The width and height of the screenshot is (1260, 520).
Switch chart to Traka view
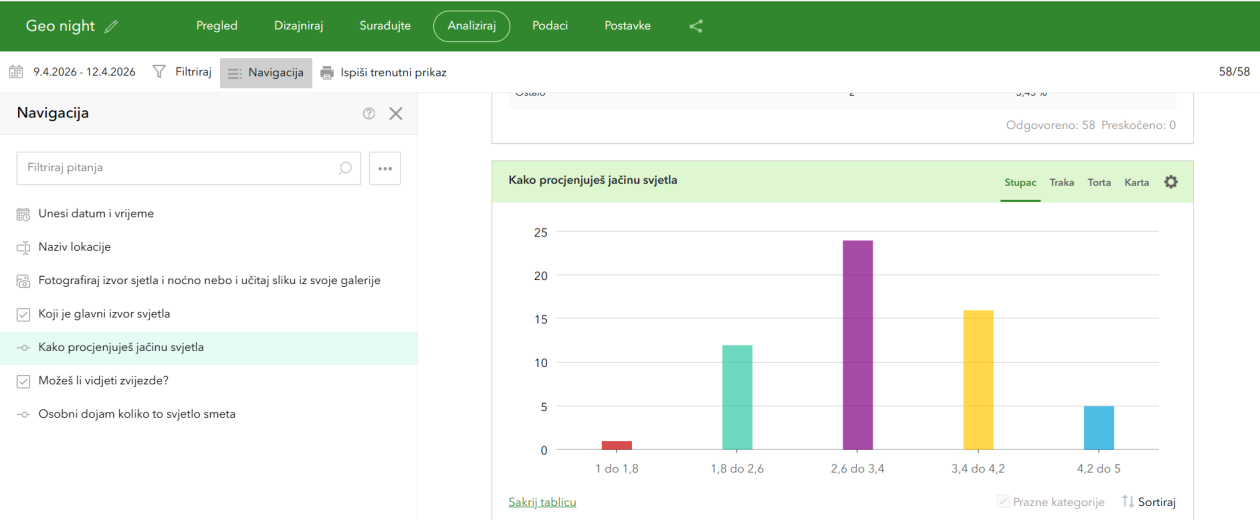click(x=1062, y=183)
